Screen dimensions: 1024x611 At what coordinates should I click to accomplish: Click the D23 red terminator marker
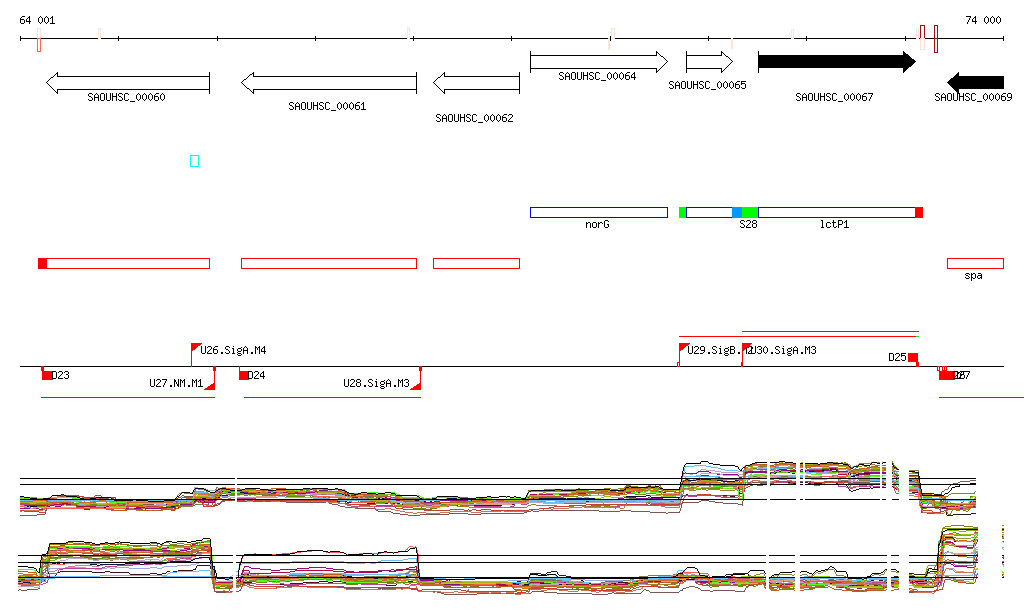46,375
